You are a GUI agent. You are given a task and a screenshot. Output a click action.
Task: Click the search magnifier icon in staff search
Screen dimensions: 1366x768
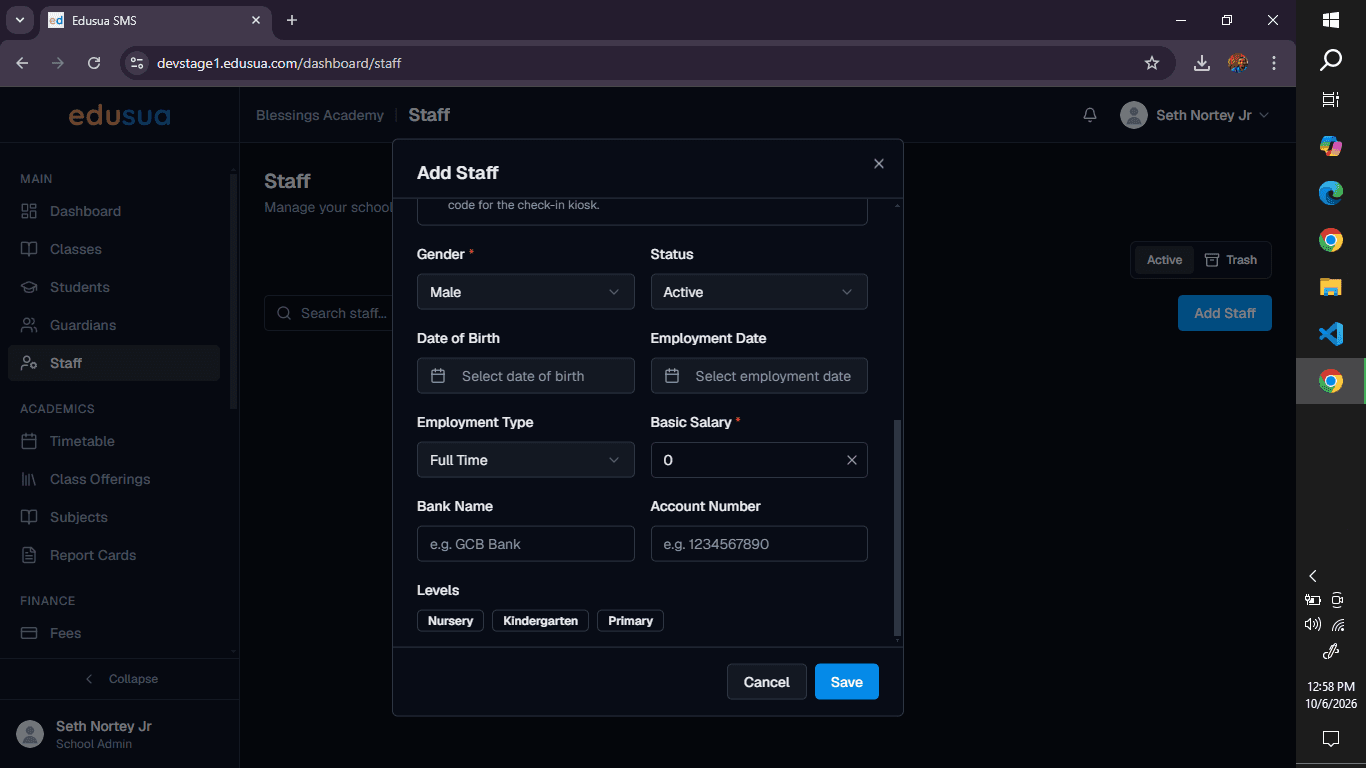(285, 313)
